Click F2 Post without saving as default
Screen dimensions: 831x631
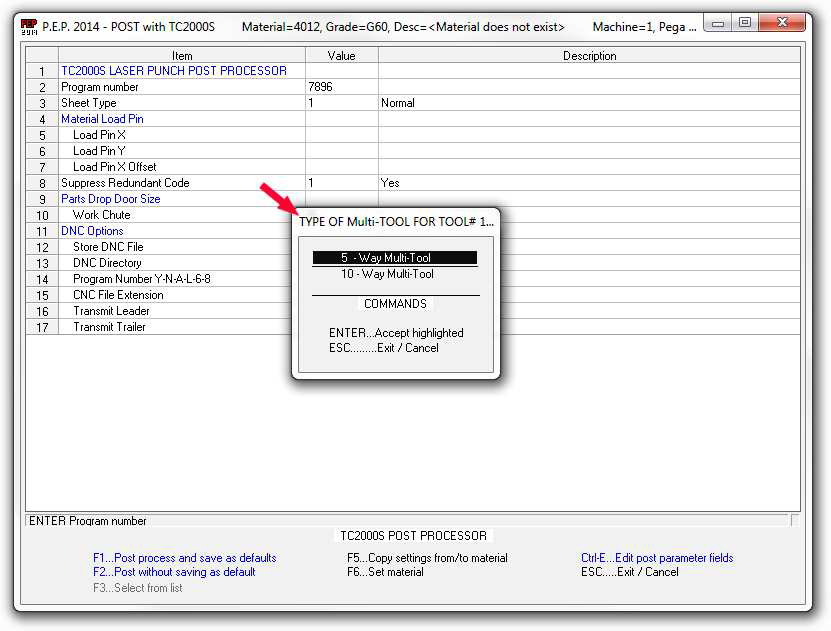tap(174, 572)
